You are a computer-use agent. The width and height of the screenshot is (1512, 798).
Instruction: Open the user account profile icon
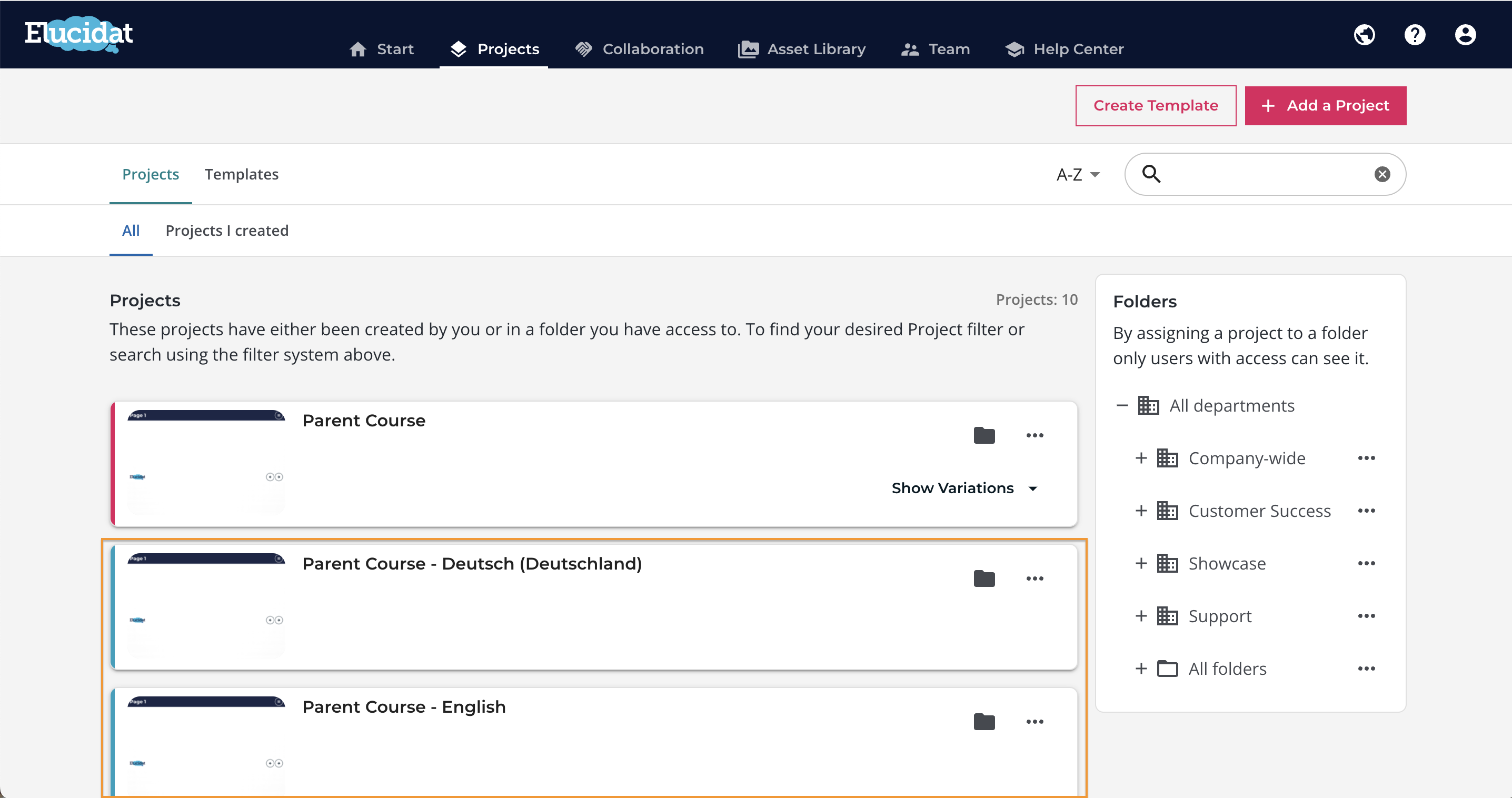(1465, 35)
